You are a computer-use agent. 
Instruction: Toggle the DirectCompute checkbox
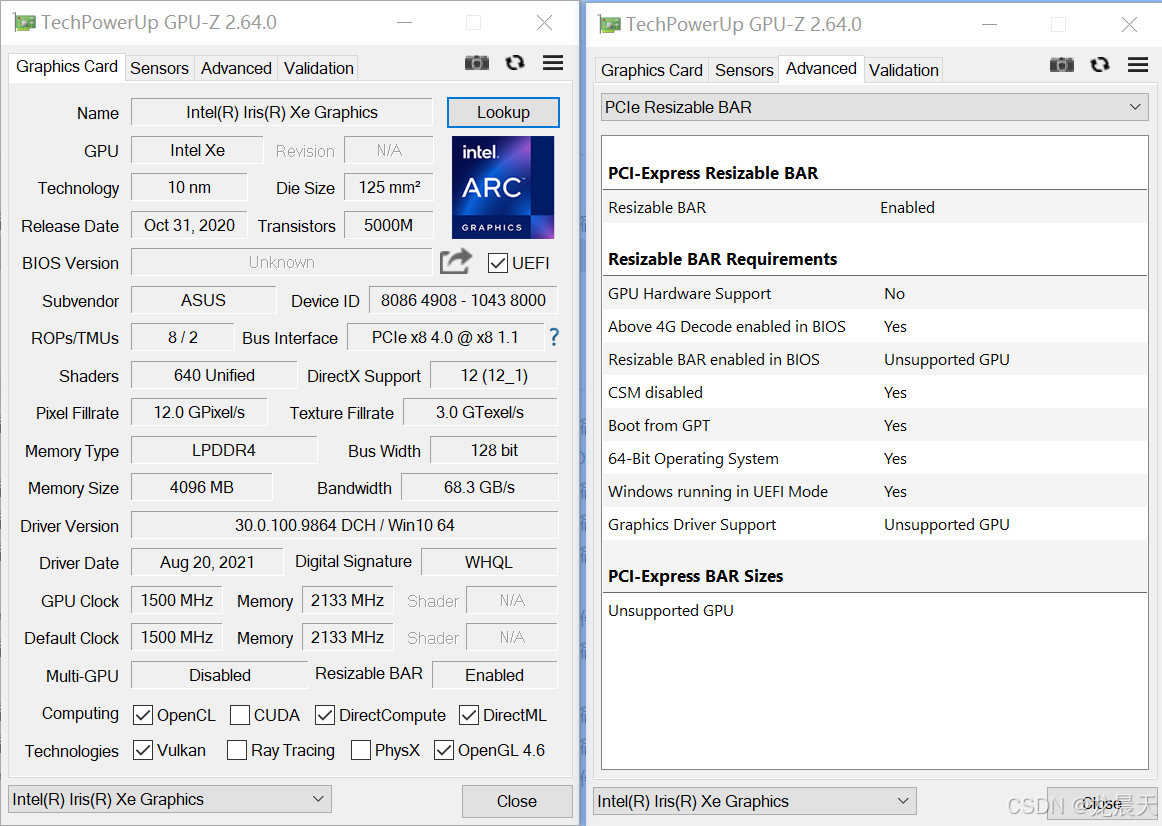click(x=325, y=715)
